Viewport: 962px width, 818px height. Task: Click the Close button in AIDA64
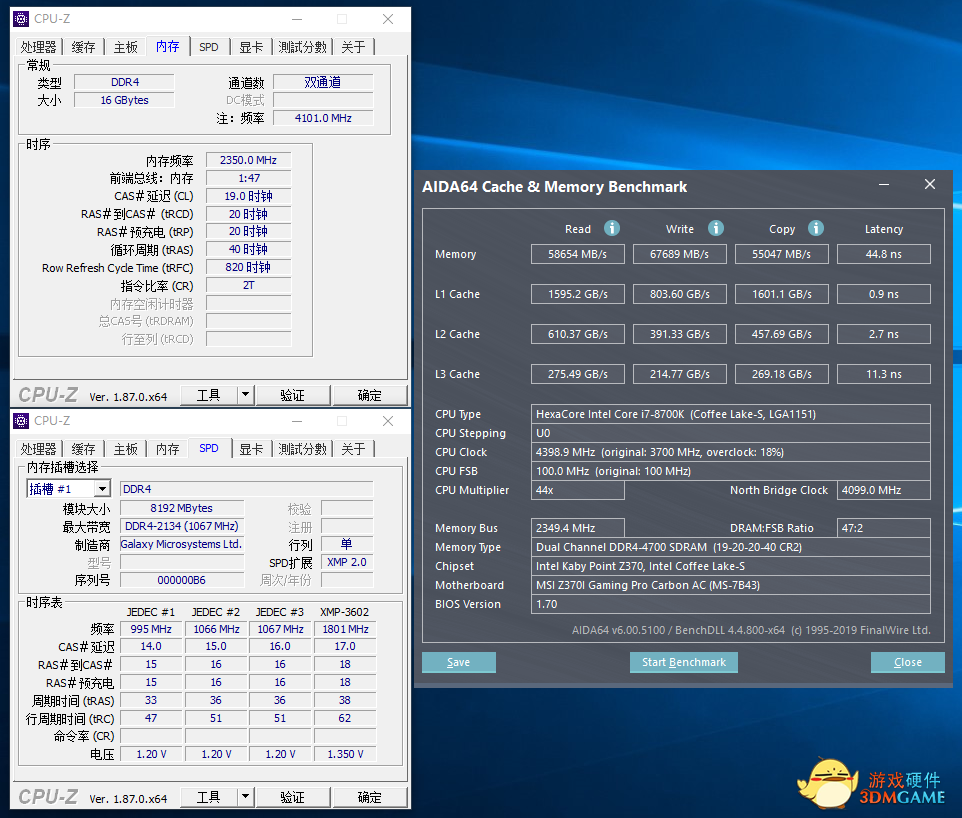(907, 662)
